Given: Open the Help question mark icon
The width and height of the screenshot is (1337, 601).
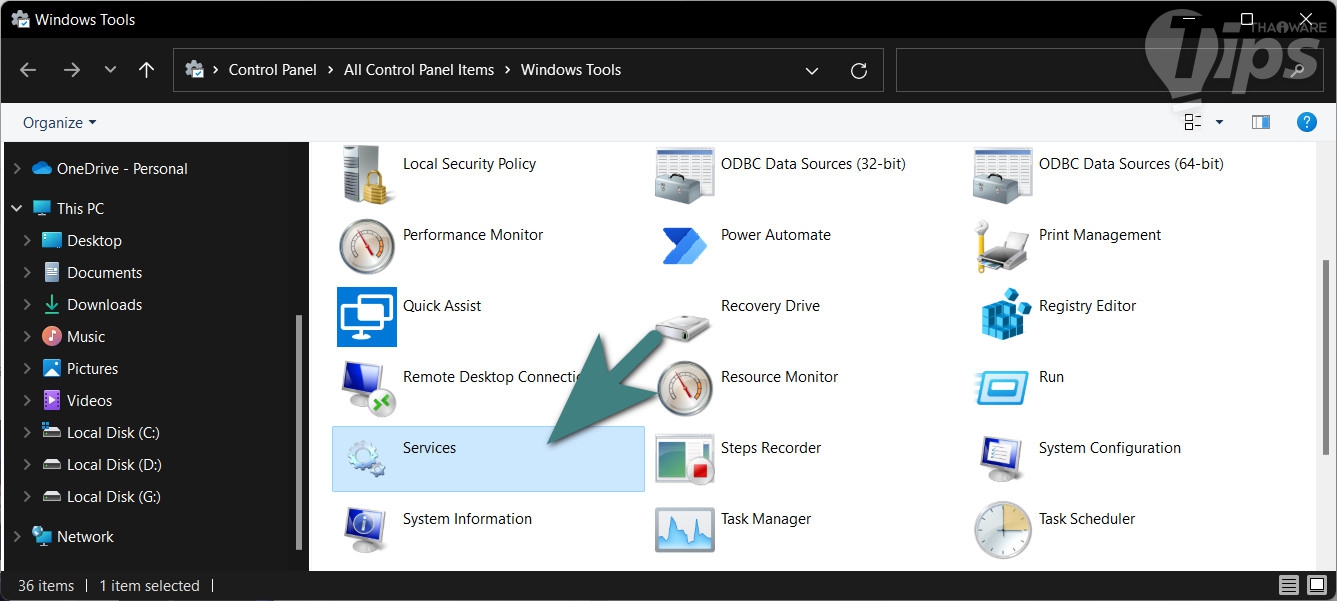Looking at the screenshot, I should pos(1306,122).
